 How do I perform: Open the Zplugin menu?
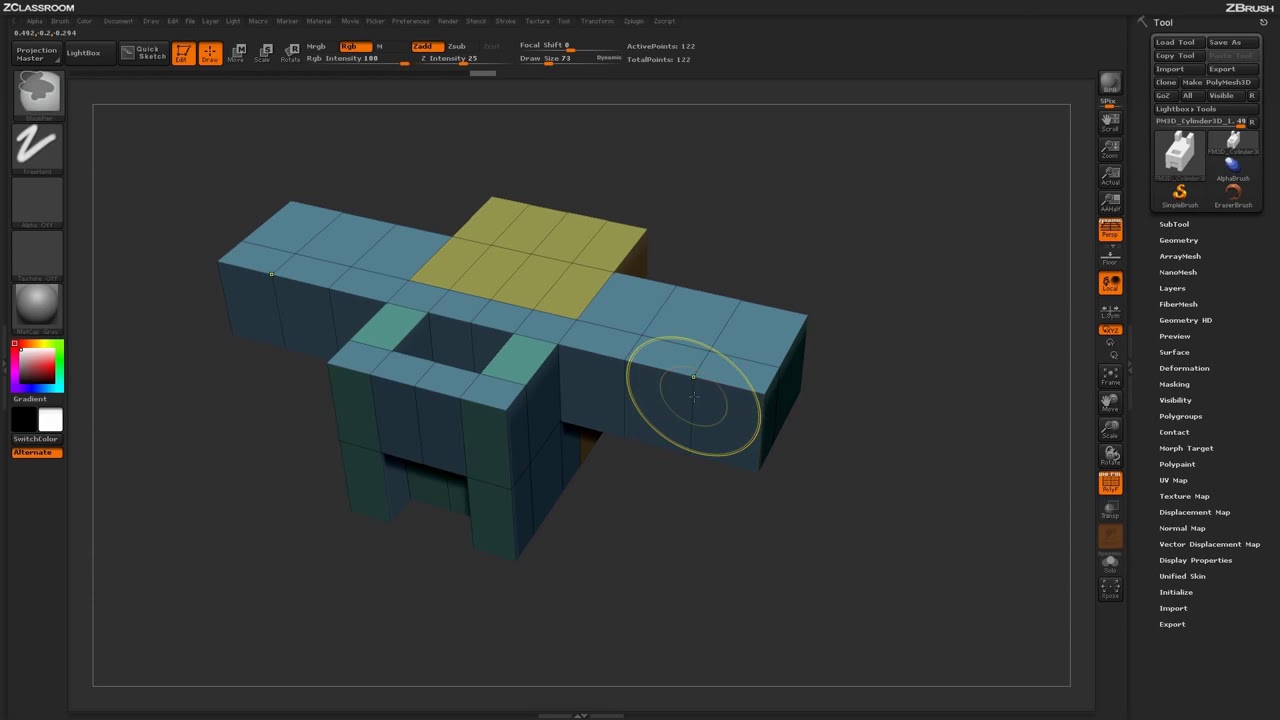coord(633,21)
